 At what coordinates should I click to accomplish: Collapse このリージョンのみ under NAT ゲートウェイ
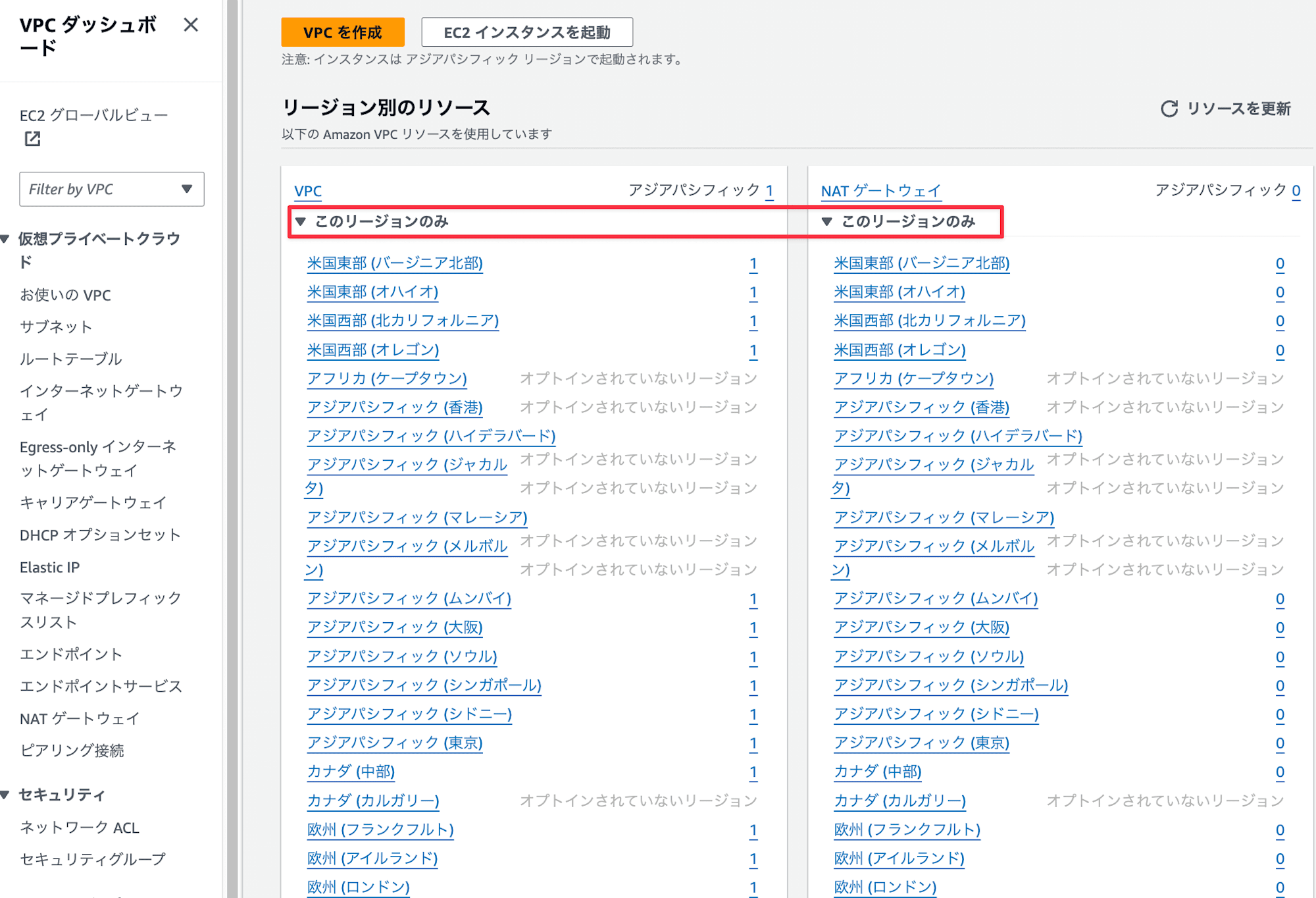click(827, 221)
